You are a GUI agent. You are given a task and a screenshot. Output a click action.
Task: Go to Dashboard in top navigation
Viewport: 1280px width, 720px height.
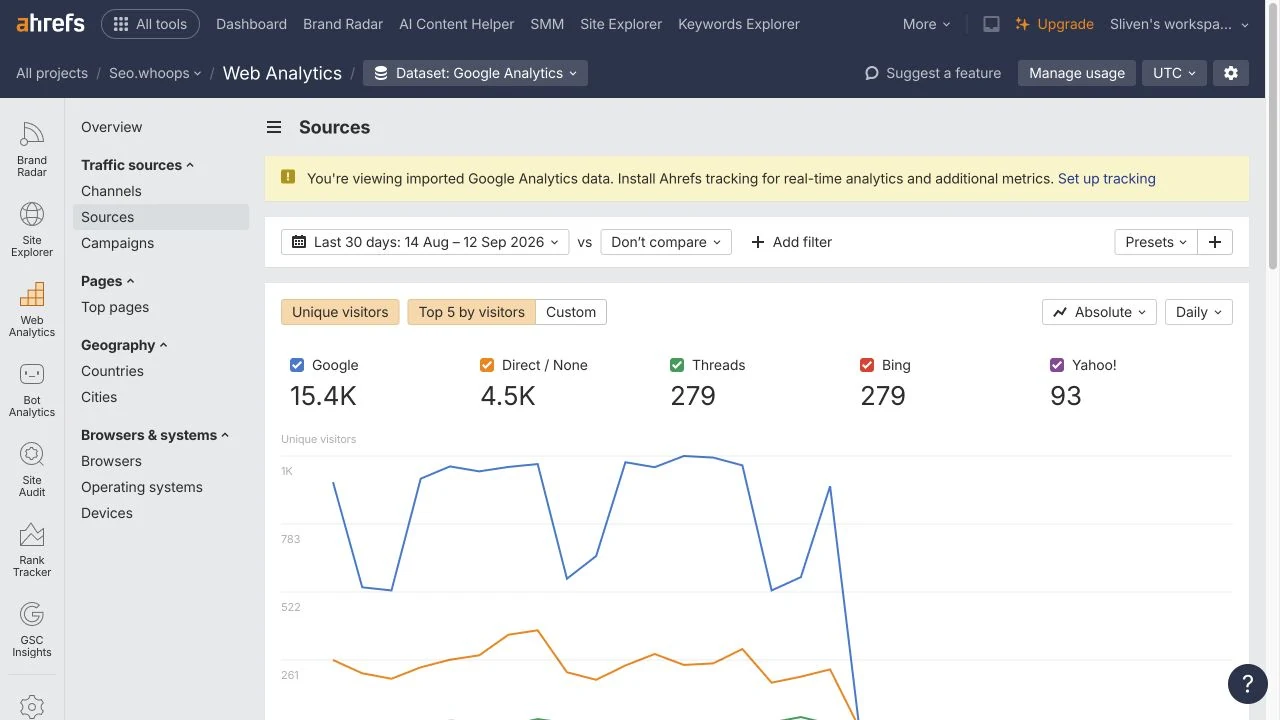pos(251,24)
